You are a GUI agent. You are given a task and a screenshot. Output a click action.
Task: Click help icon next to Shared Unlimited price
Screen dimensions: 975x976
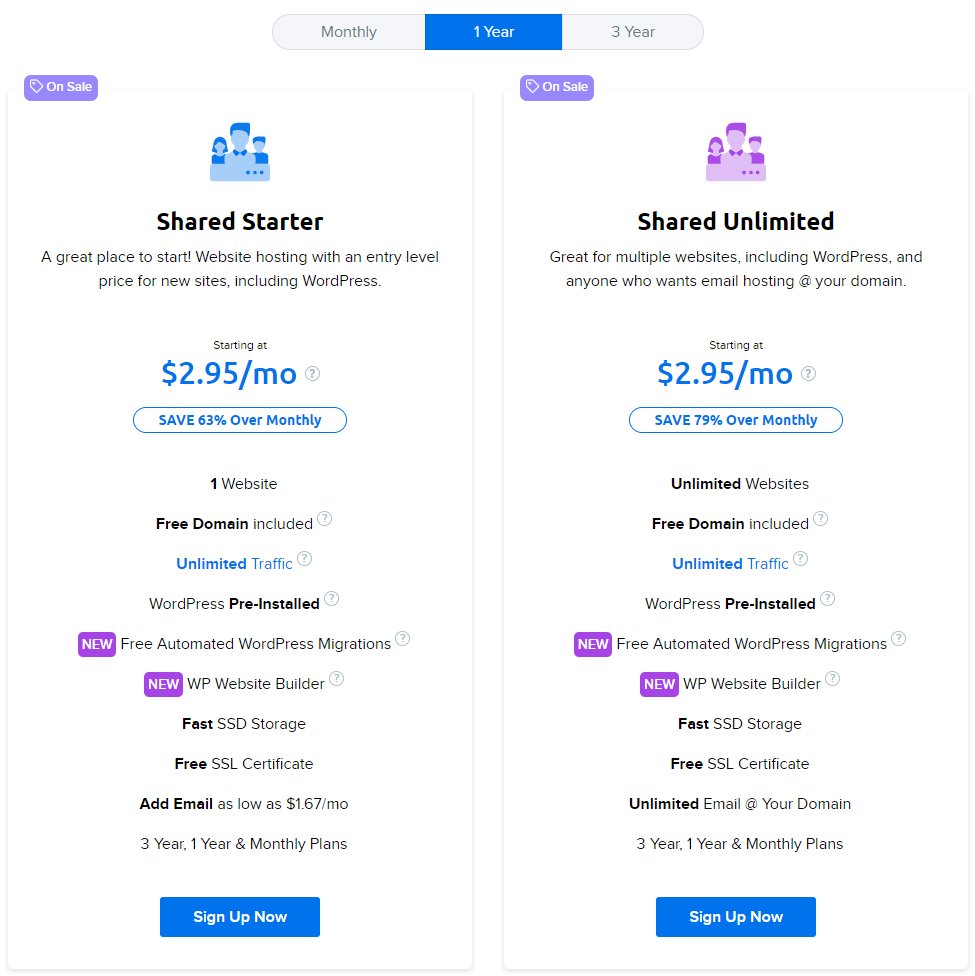tap(808, 373)
